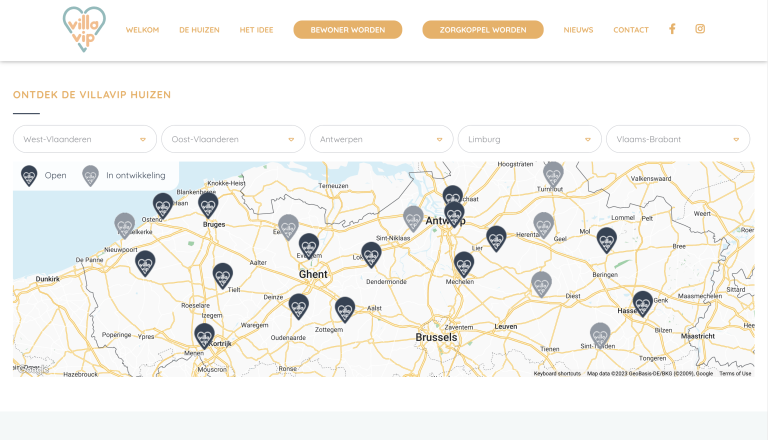This screenshot has height=440, width=768.
Task: Open Het Idee menu item
Action: point(256,30)
